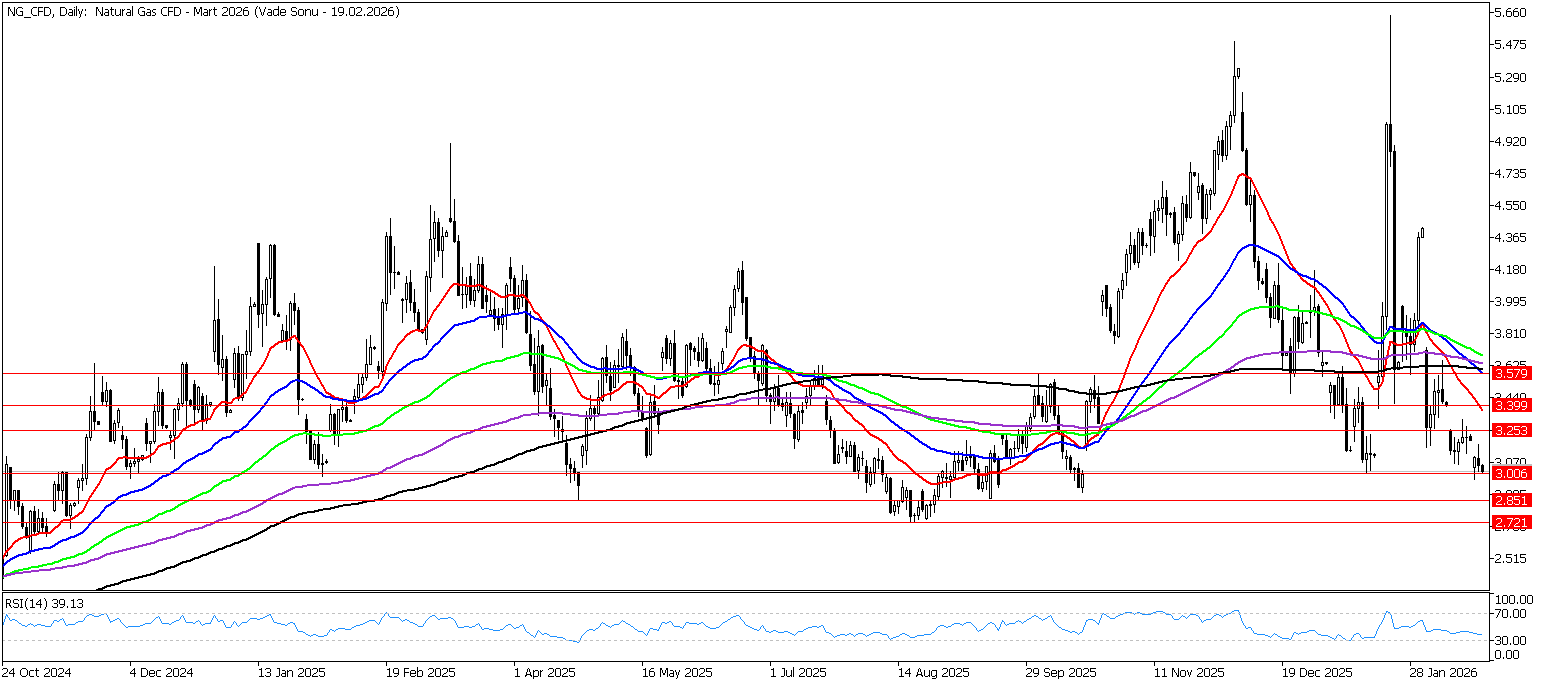
Task: Click the 5.660 price axis value
Action: tap(1508, 13)
